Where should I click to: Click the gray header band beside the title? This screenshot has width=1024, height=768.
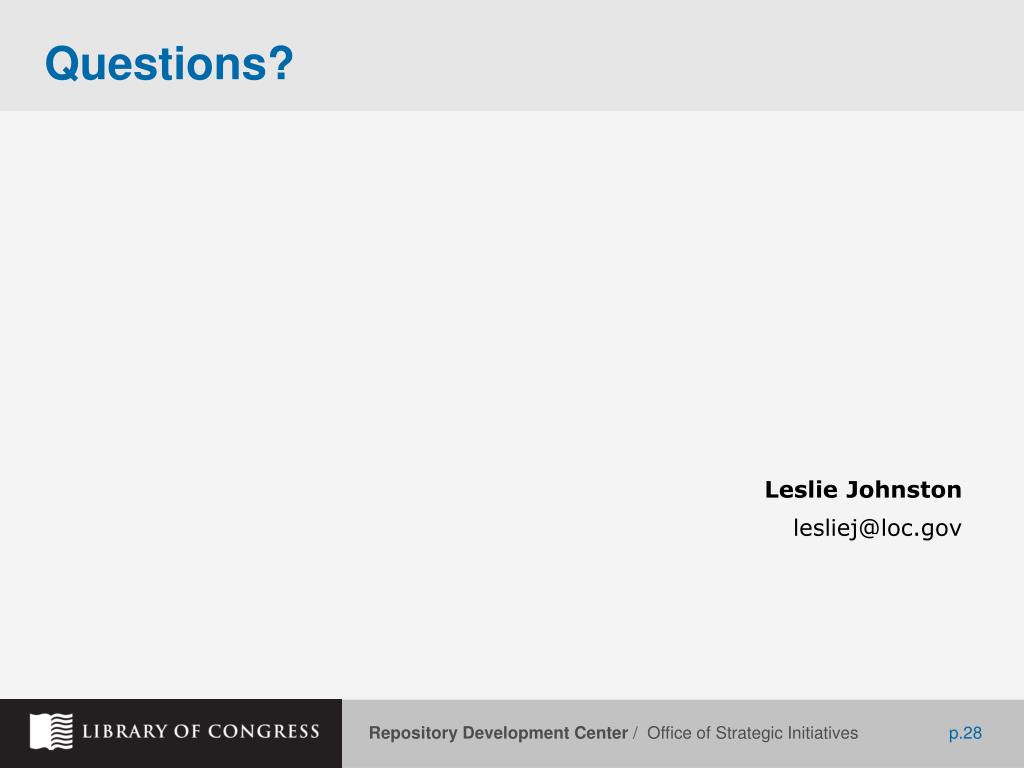(x=653, y=56)
